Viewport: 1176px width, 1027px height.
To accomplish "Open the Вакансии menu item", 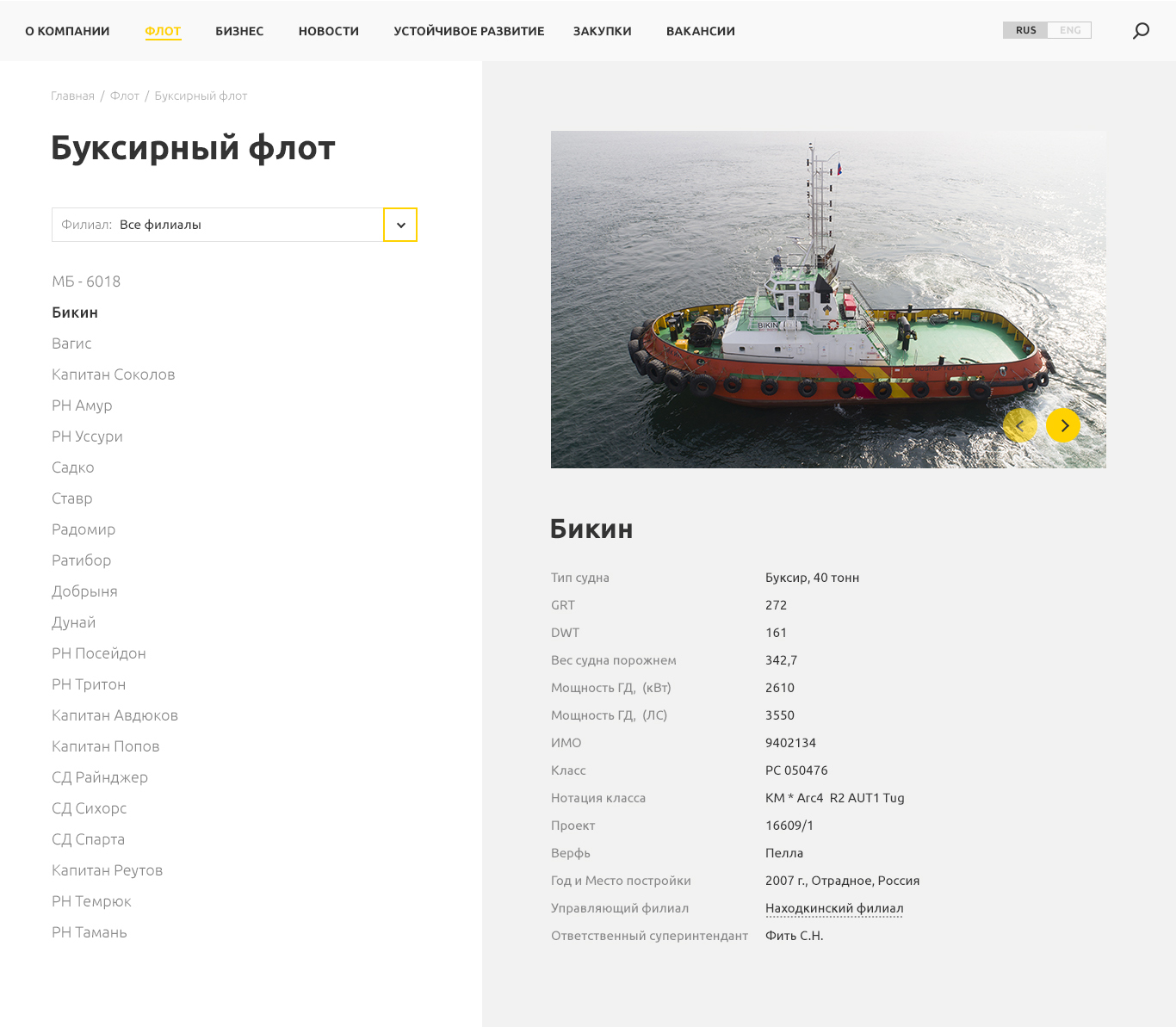I will 700,31.
